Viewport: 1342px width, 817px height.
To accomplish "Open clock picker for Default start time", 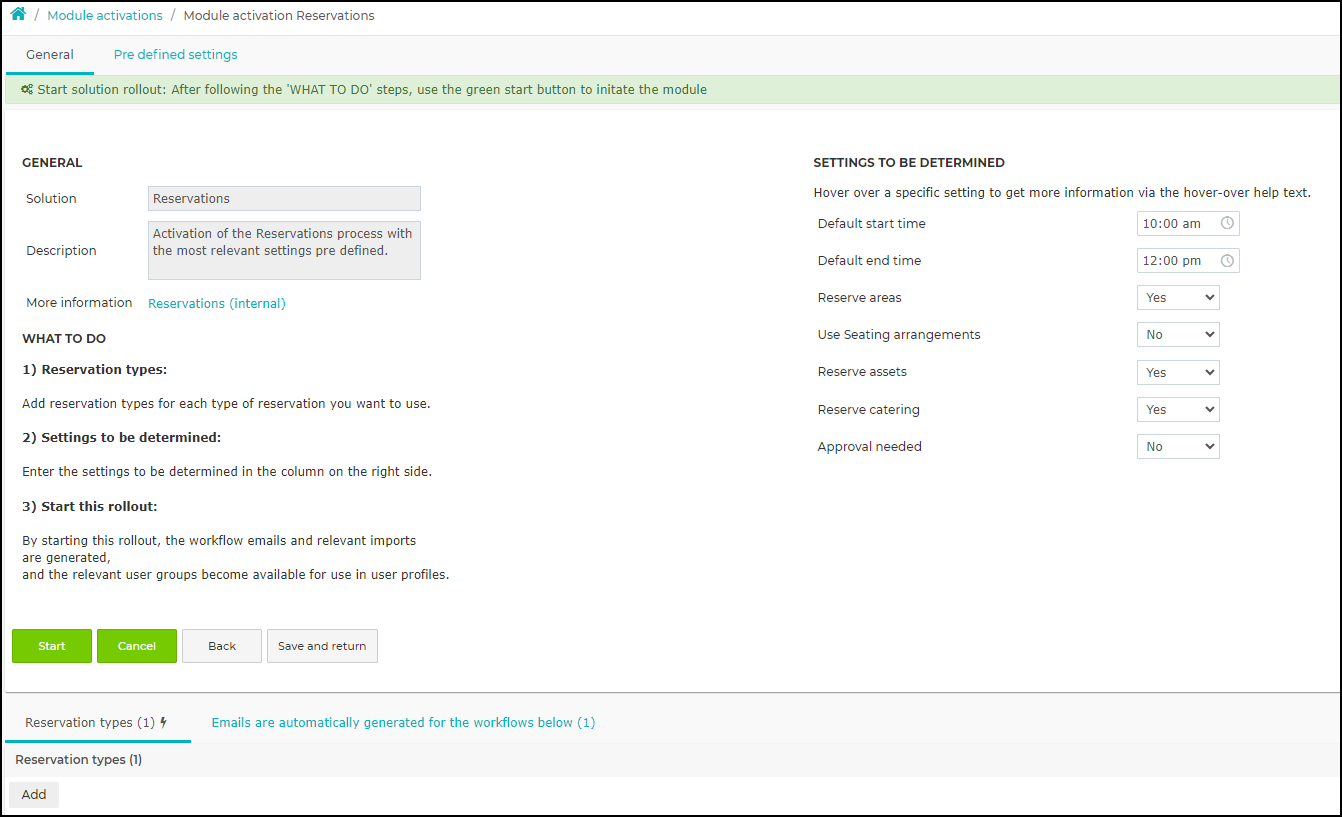I will (1227, 224).
